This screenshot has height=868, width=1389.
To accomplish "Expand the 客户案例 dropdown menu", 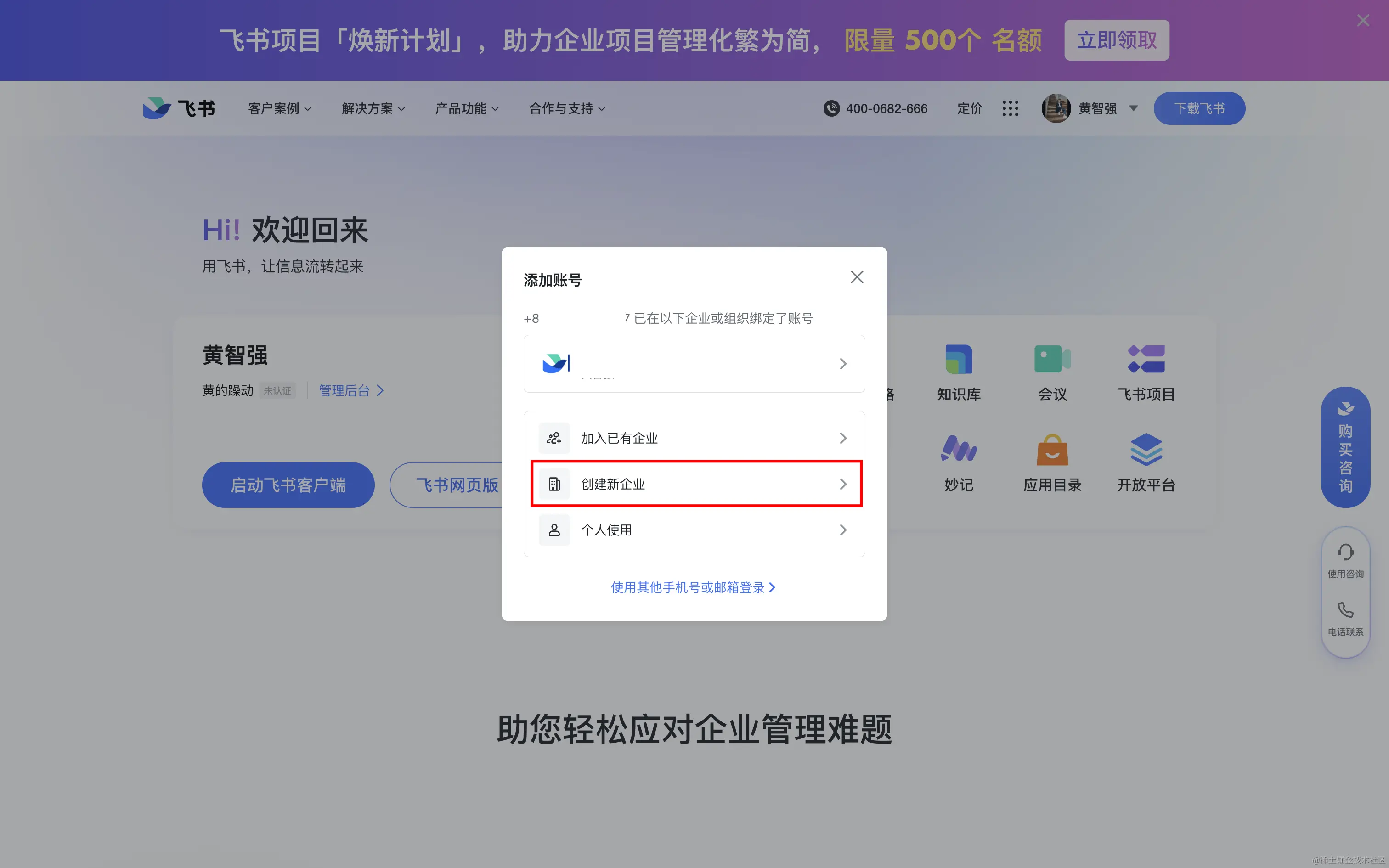I will point(280,108).
